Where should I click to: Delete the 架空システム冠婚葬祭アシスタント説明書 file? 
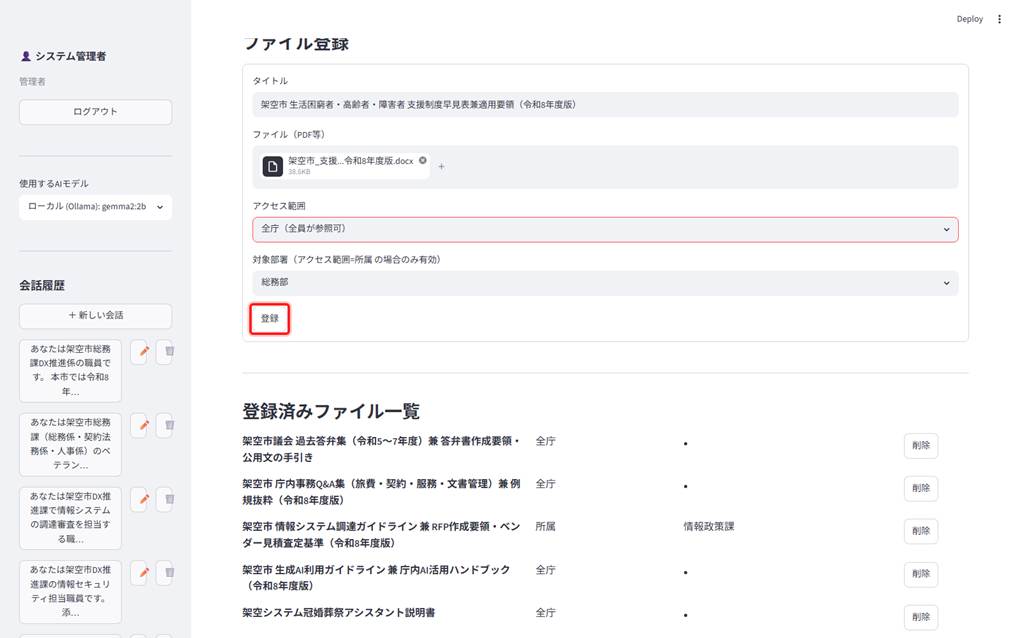pyautogui.click(x=920, y=617)
